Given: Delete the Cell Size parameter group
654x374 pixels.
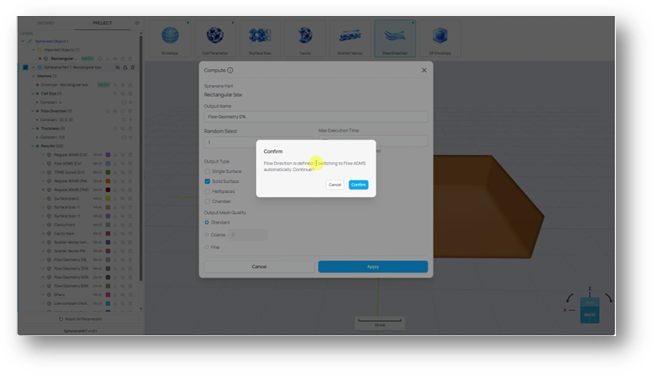Looking at the screenshot, I should (130, 93).
